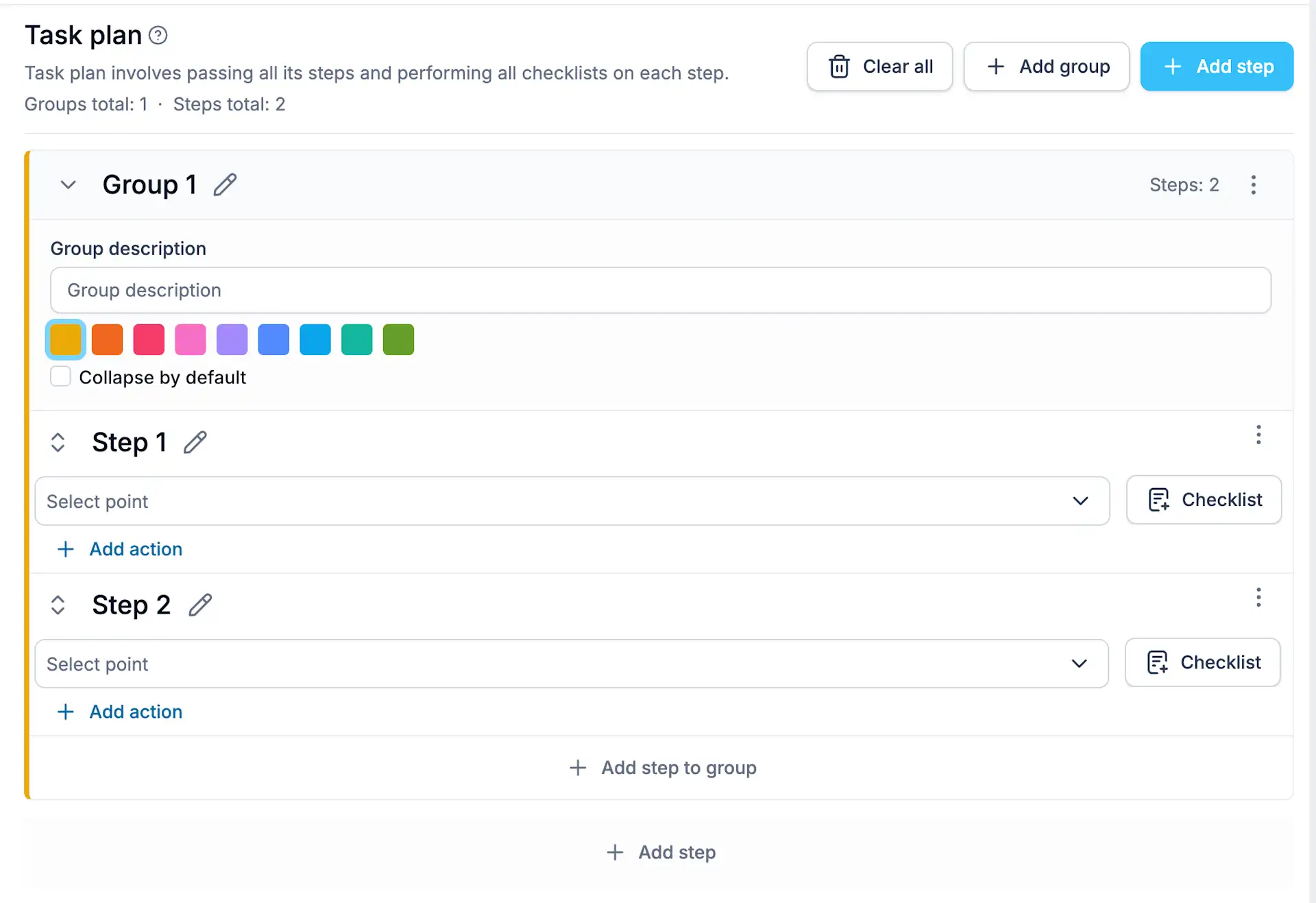
Task: Select the yellow group color swatch
Action: click(66, 339)
